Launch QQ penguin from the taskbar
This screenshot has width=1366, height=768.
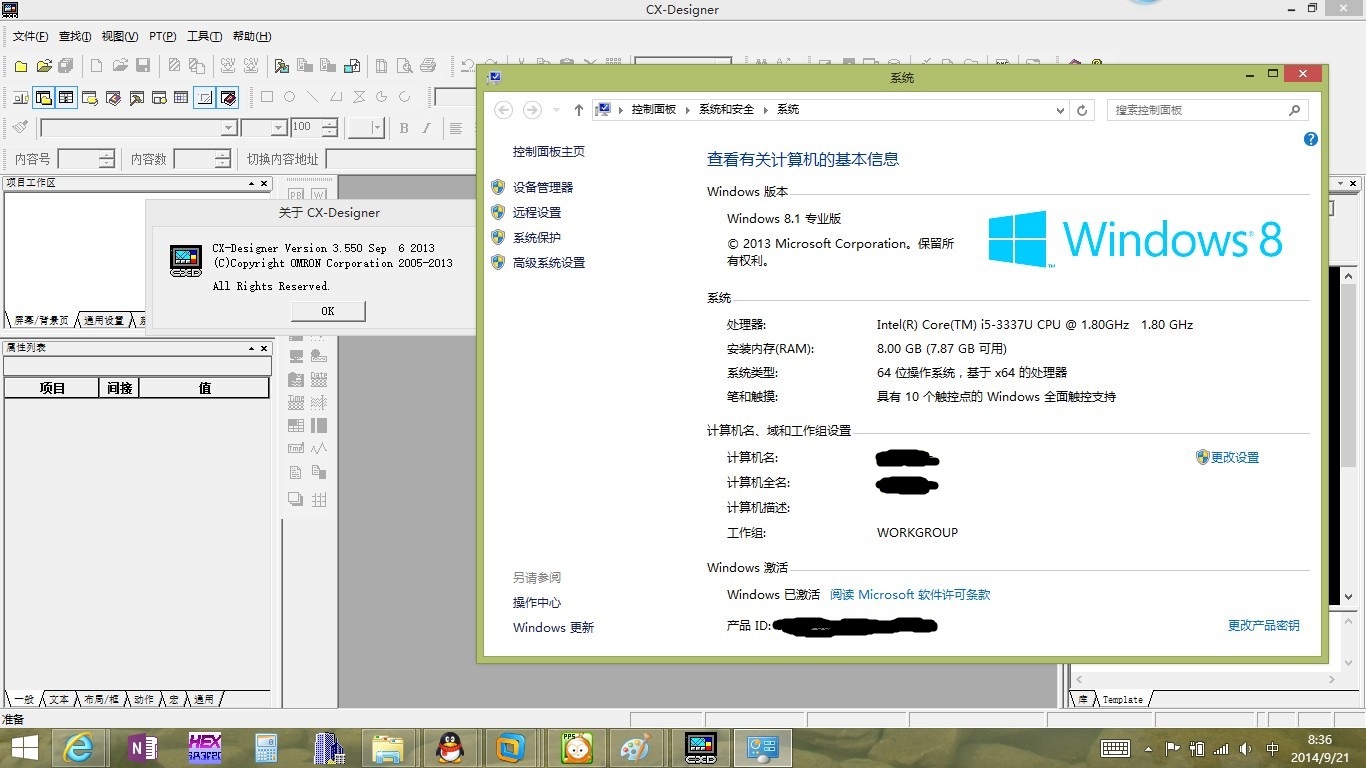(451, 747)
